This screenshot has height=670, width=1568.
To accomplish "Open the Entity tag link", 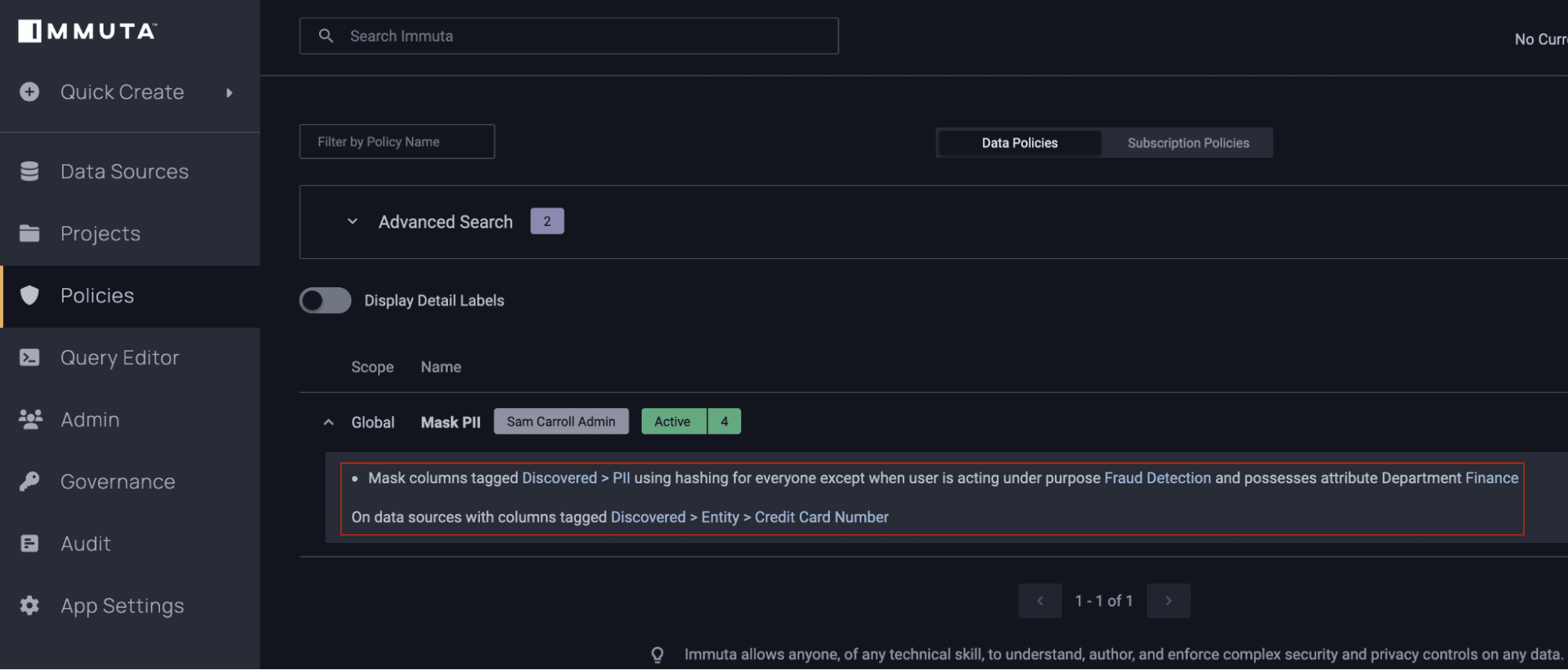I will tap(720, 517).
